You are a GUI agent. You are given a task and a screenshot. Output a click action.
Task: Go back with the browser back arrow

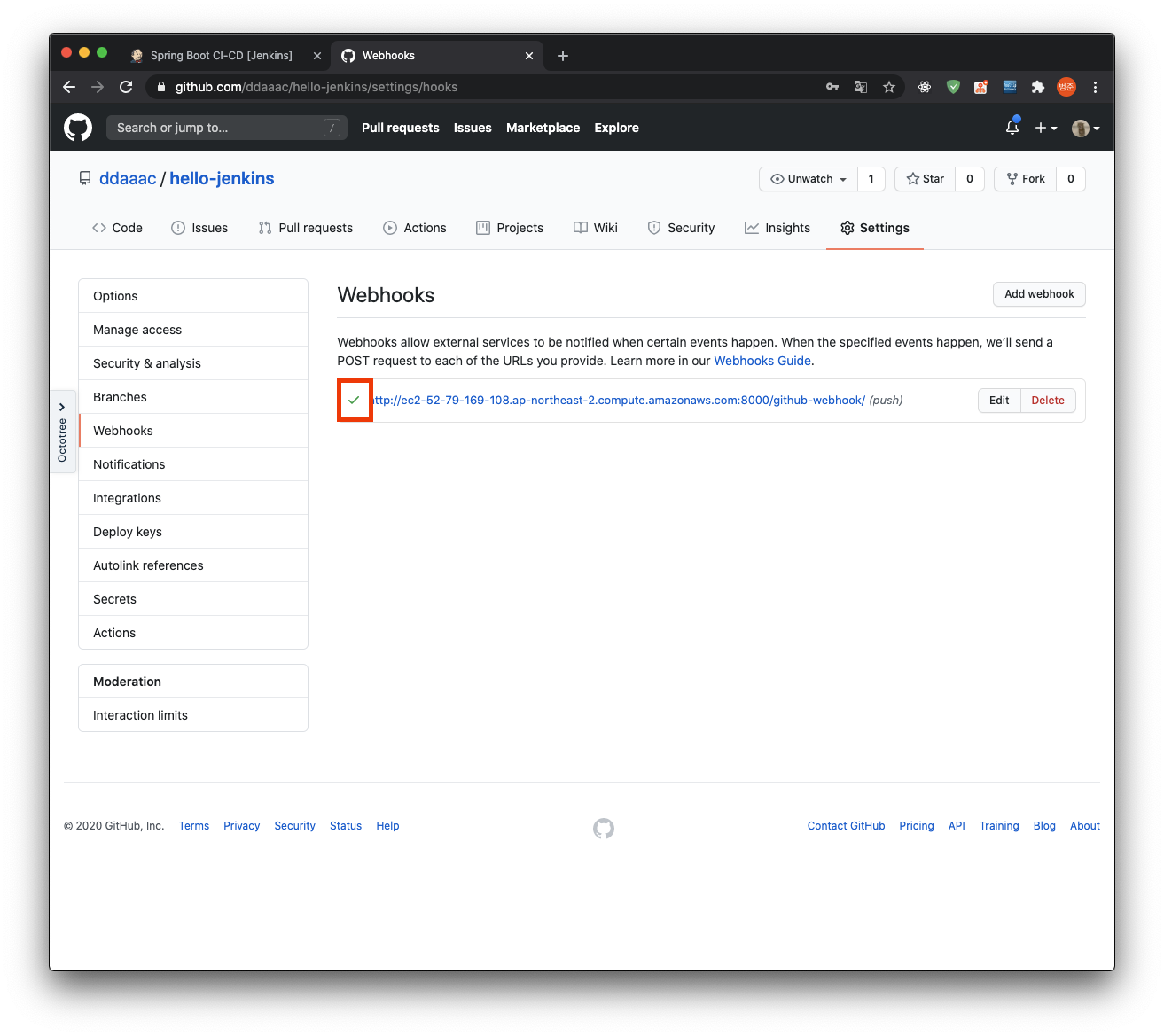click(x=69, y=87)
